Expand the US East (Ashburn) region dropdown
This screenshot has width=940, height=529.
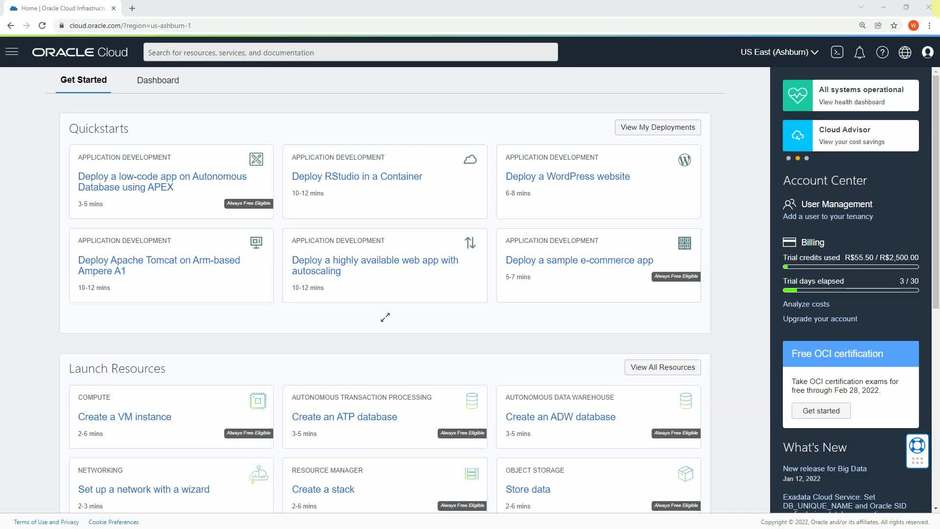click(x=779, y=52)
